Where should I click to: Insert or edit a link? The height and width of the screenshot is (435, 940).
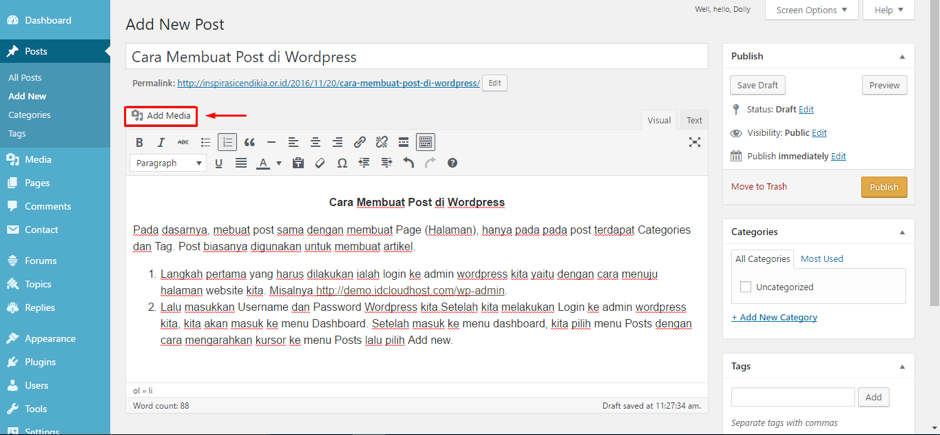pos(360,143)
